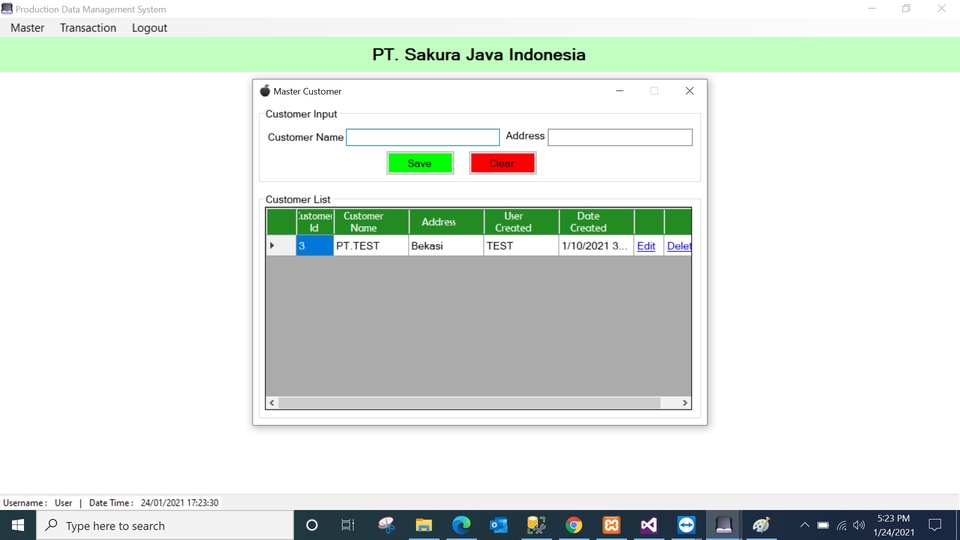The image size is (960, 540).
Task: Select the 1/10/2021 date created cell
Action: pos(596,246)
